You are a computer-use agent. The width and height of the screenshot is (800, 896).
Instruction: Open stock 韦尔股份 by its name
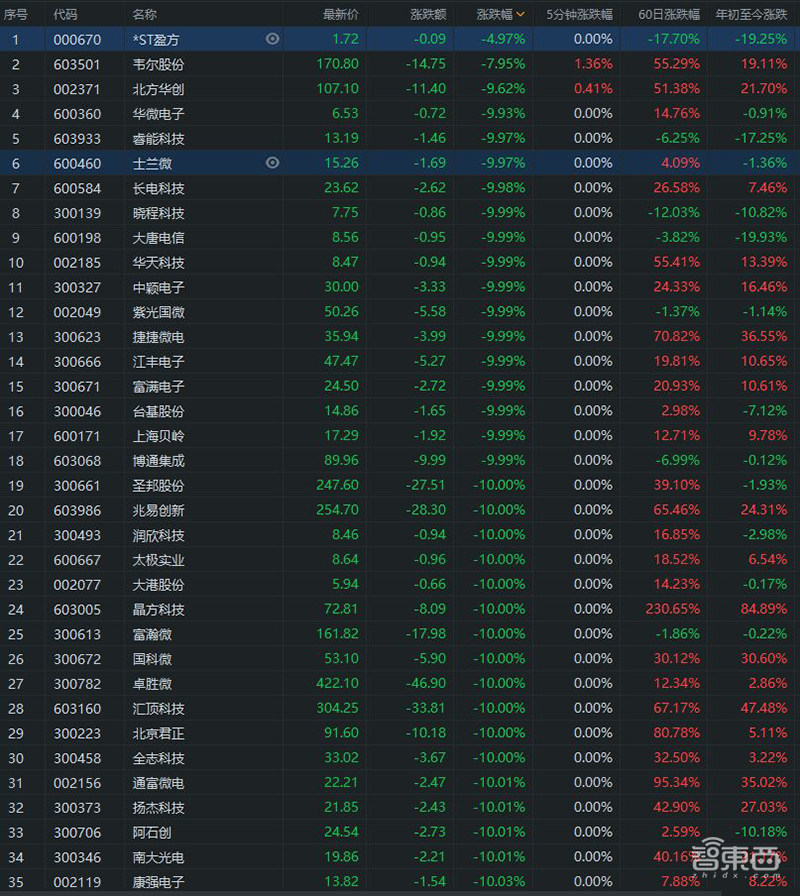[158, 64]
